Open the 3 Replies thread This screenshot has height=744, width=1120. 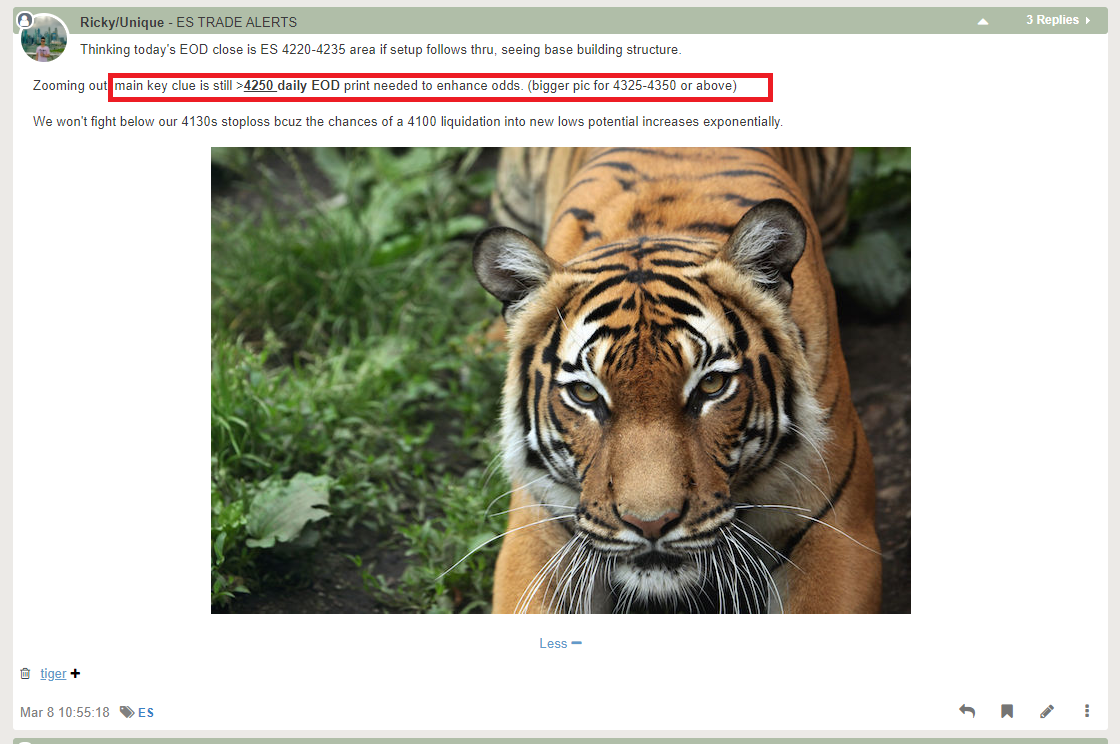pyautogui.click(x=1059, y=20)
